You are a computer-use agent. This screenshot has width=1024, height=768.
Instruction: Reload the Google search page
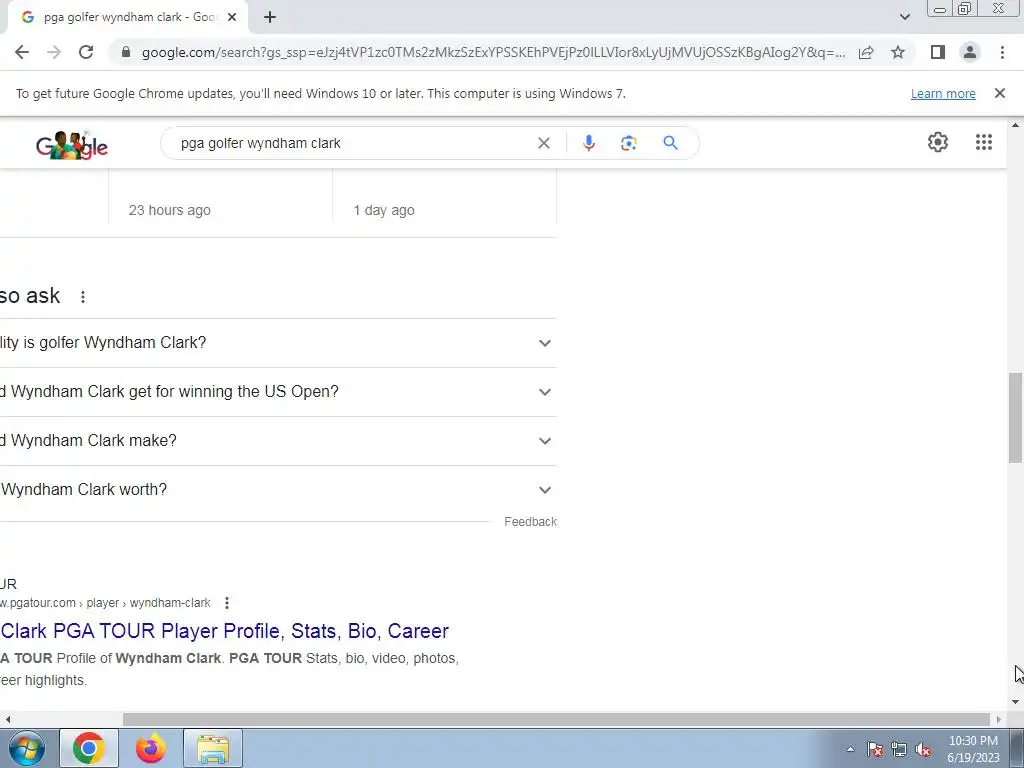pyautogui.click(x=86, y=52)
